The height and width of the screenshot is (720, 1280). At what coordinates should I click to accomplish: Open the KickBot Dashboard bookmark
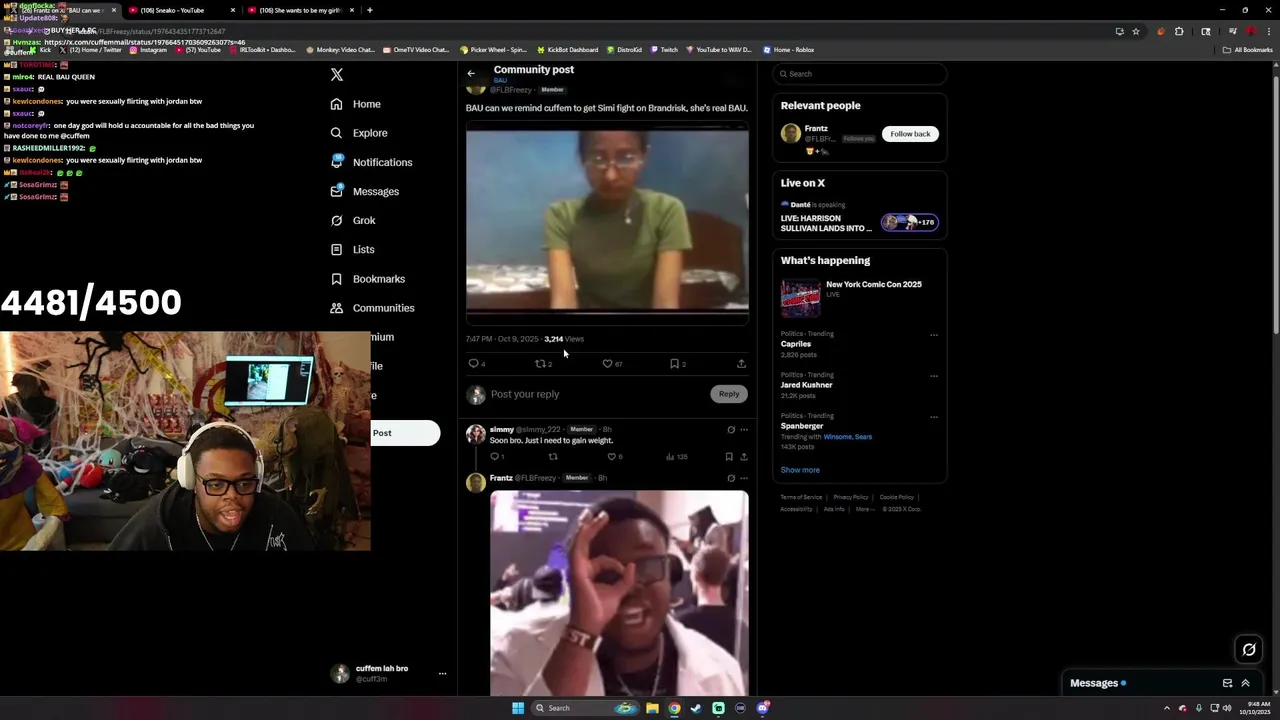(x=568, y=50)
